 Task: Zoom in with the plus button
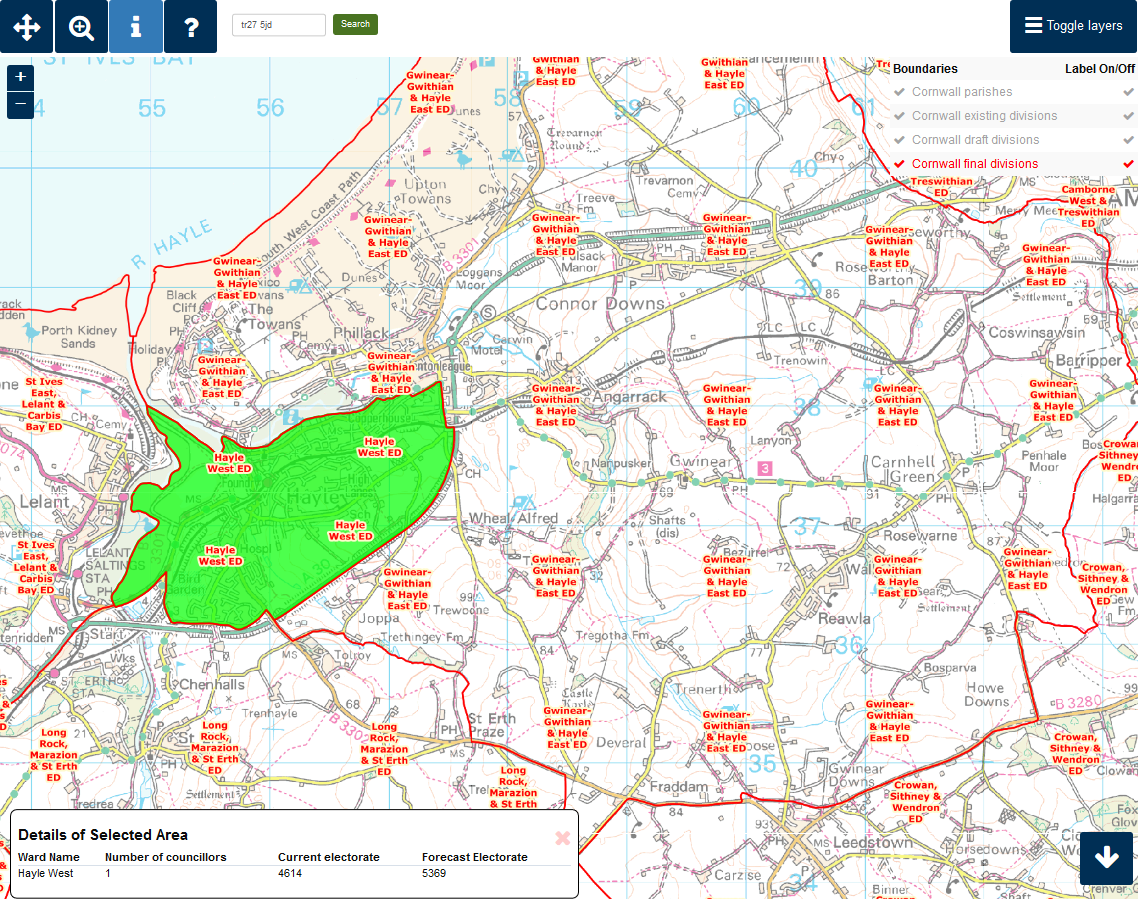pos(20,78)
